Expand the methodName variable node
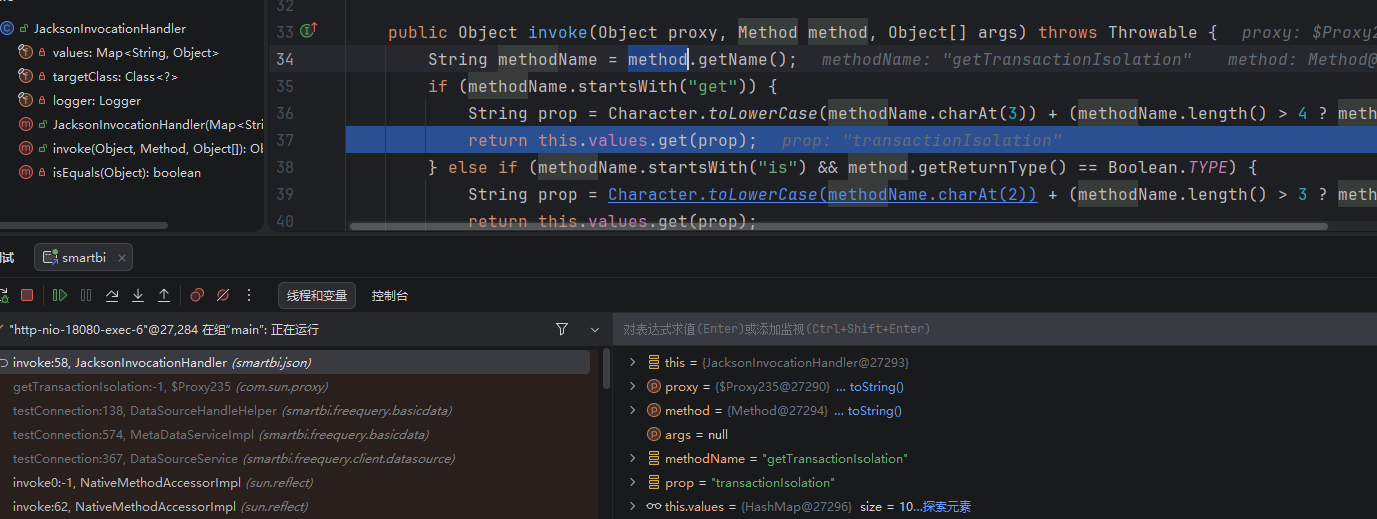 (x=632, y=459)
